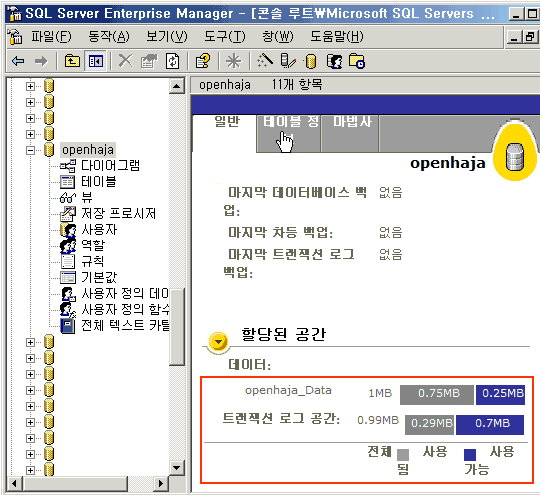540x495 pixels.
Task: Click the Delete X toolbar icon
Action: tap(125, 61)
